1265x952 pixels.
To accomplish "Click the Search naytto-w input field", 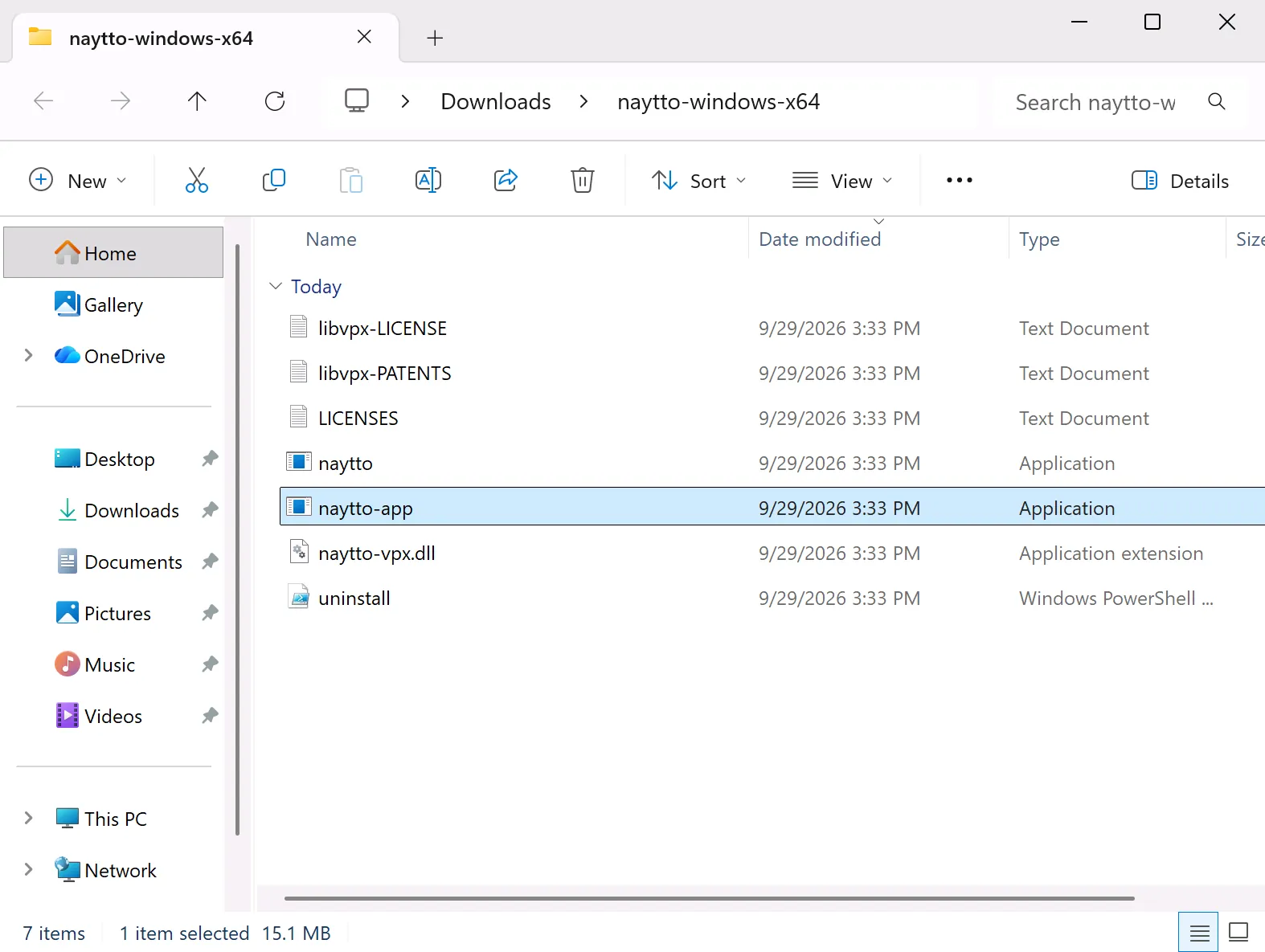I will pos(1095,102).
